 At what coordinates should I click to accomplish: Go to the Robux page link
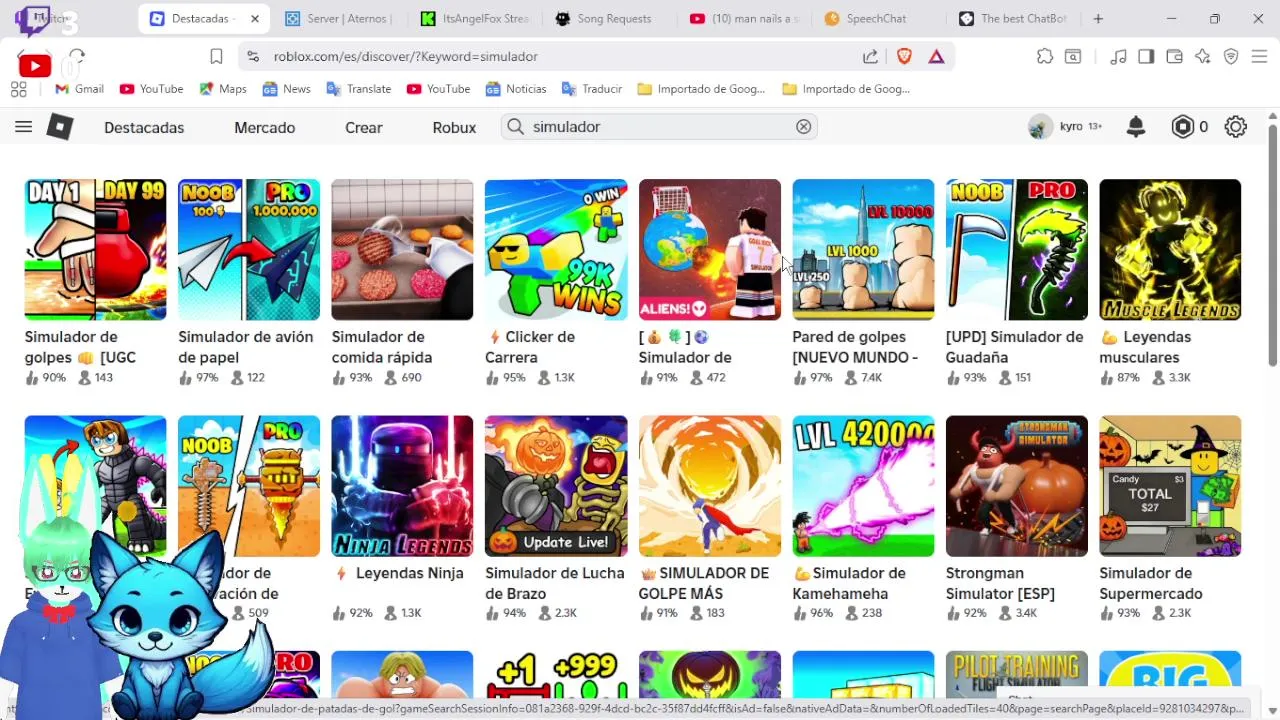pos(454,128)
